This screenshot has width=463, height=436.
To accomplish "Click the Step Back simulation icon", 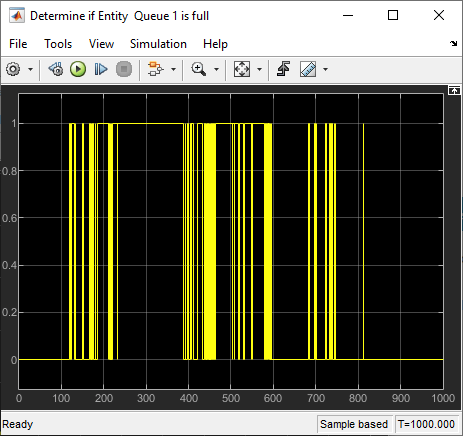I will coord(56,69).
